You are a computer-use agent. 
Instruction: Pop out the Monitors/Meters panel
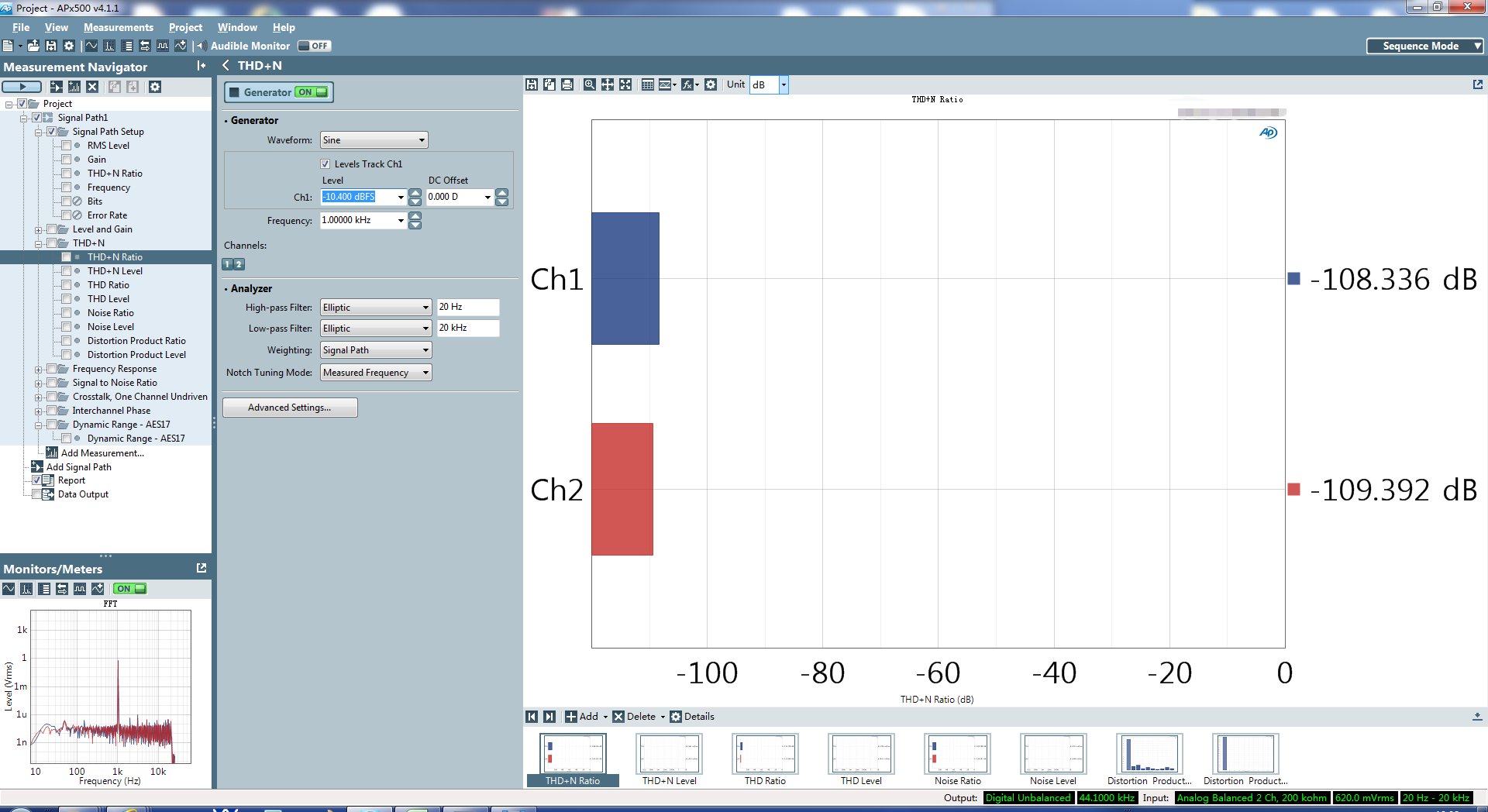click(x=201, y=568)
